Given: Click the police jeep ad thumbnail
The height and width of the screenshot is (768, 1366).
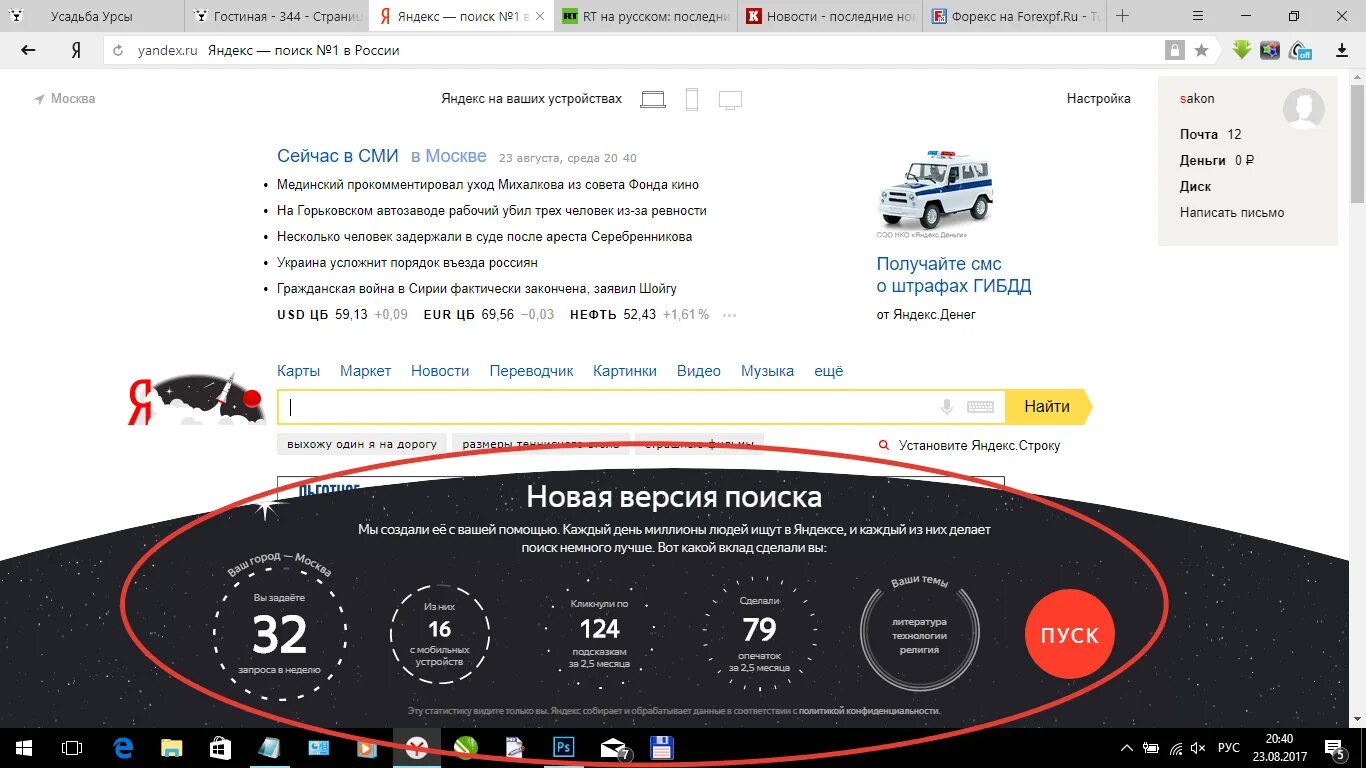Looking at the screenshot, I should 936,192.
